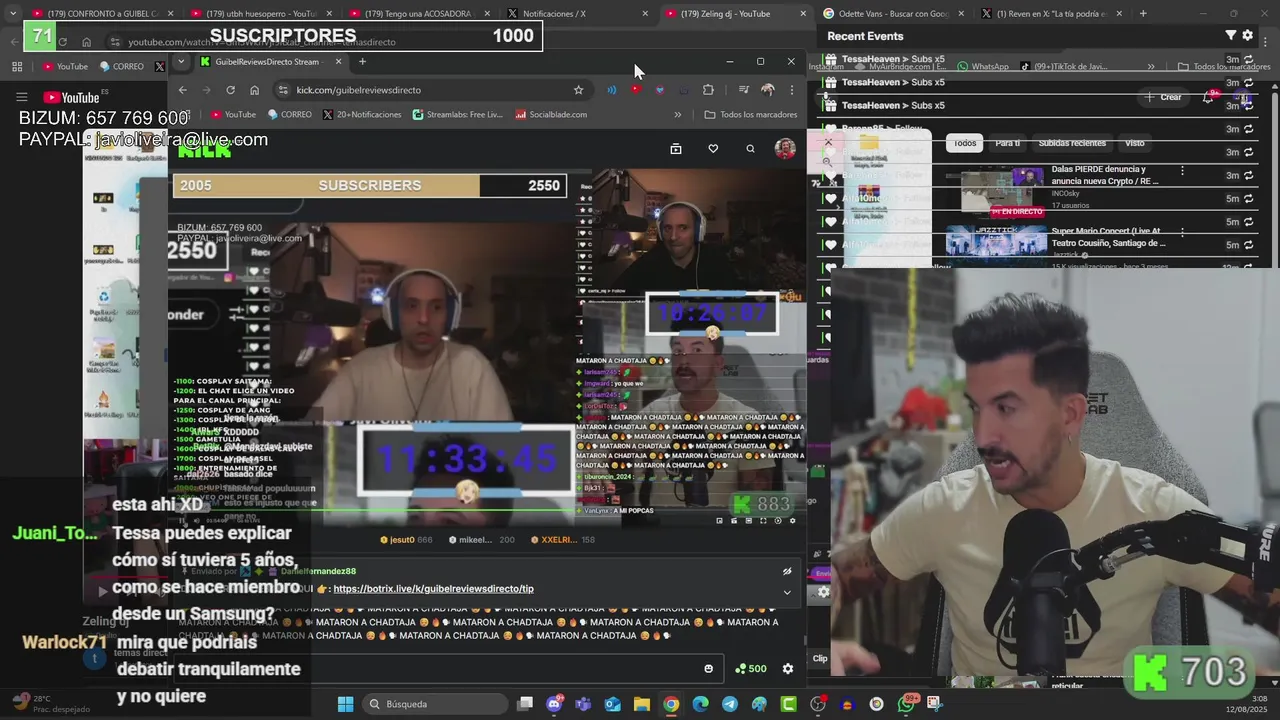The width and height of the screenshot is (1280, 720).
Task: Reload the kick.com page
Action: (230, 90)
